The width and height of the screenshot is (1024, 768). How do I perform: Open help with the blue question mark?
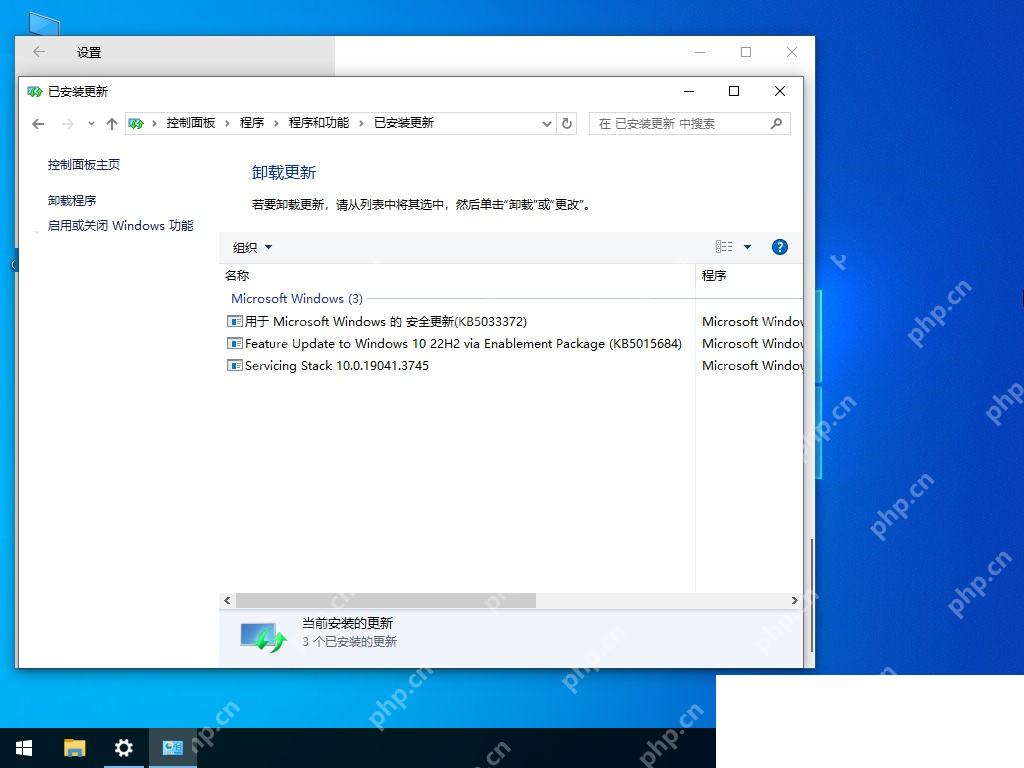[x=780, y=247]
